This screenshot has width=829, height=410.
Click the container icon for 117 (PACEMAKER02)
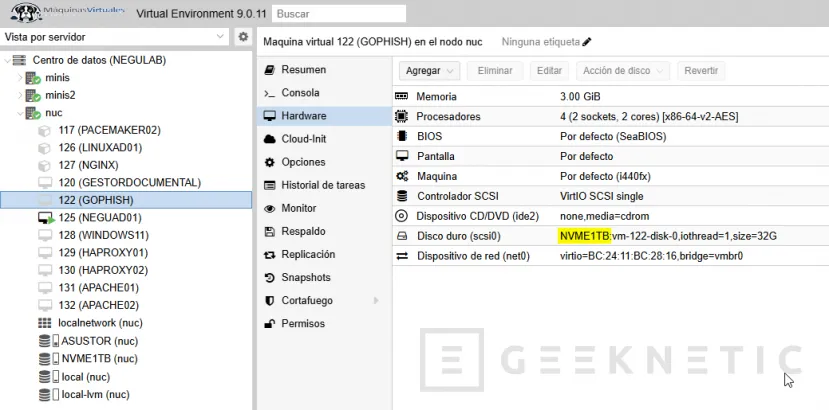tap(44, 130)
